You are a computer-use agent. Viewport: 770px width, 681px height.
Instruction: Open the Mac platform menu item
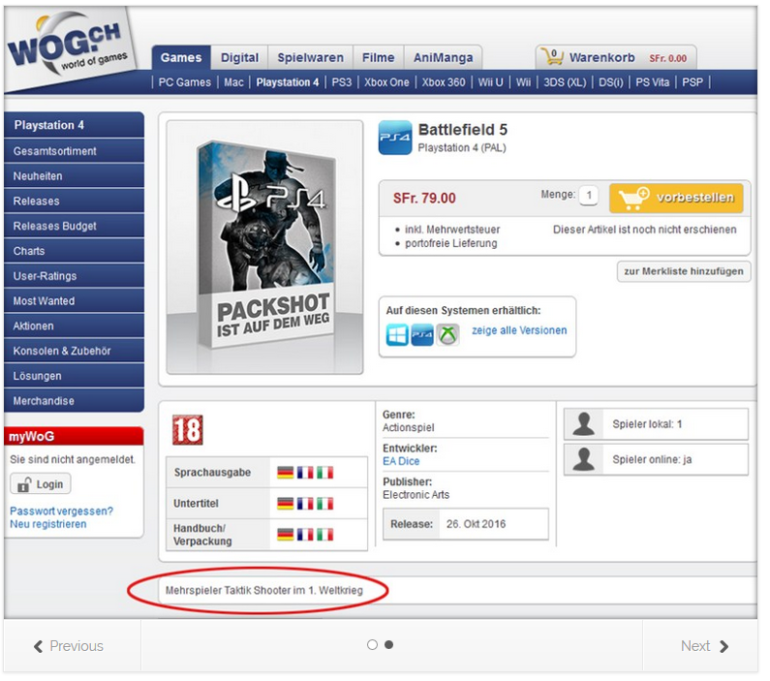(234, 82)
